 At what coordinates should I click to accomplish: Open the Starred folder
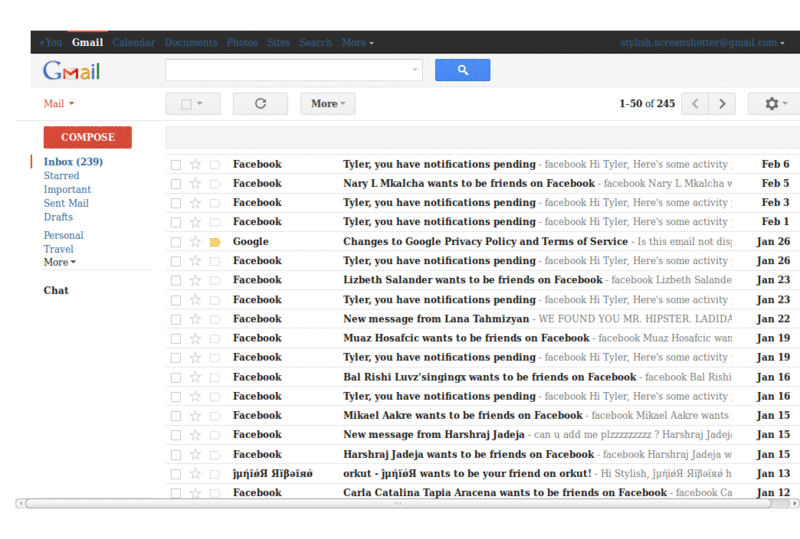point(61,176)
